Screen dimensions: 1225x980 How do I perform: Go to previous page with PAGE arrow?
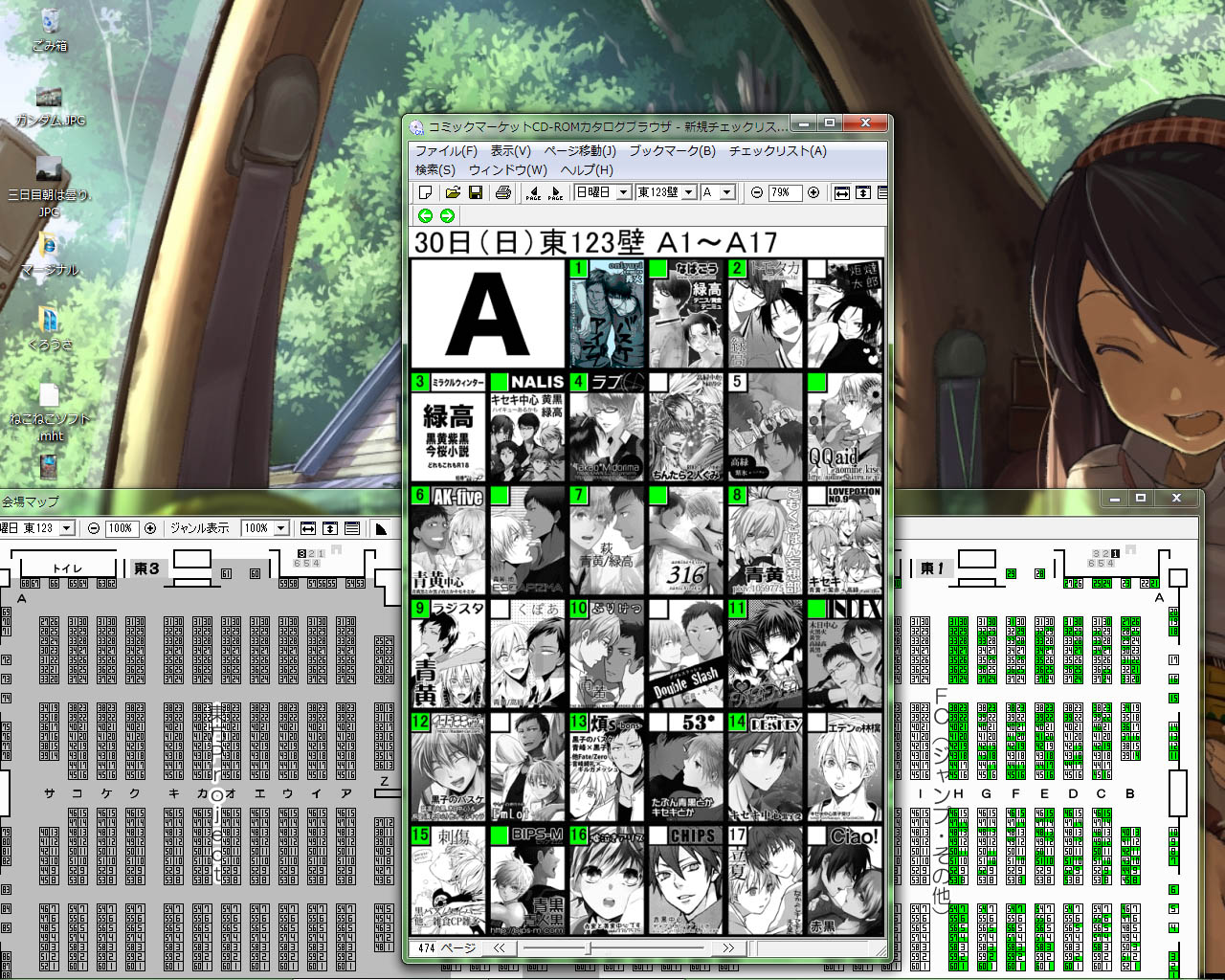[x=533, y=192]
